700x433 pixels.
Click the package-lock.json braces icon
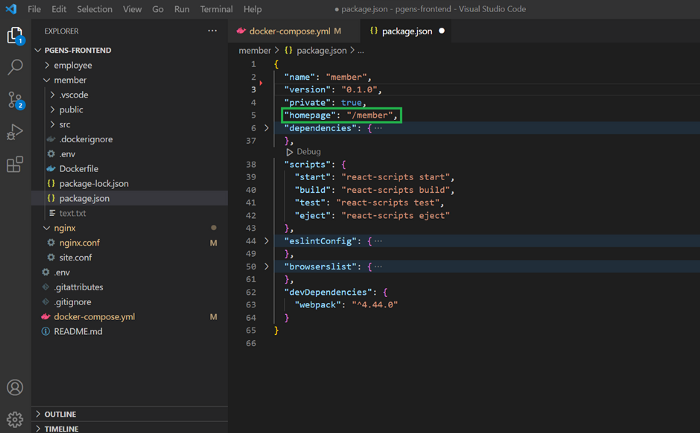coord(51,183)
